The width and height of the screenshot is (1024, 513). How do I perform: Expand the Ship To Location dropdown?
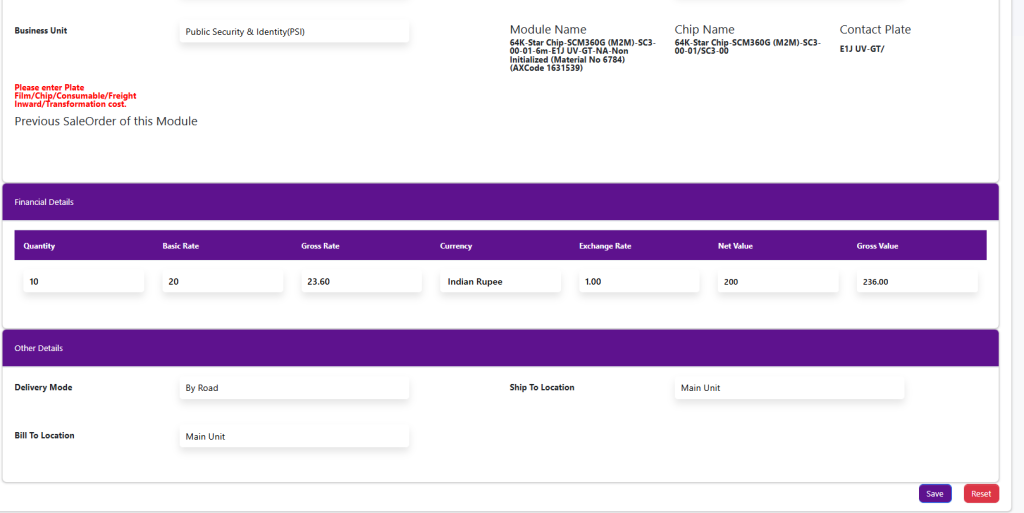point(789,388)
